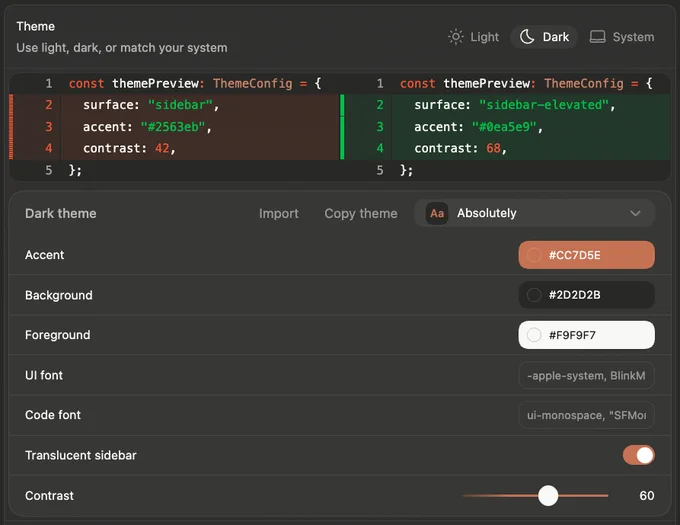Click the Theme heading at top
This screenshot has width=680, height=525.
click(x=36, y=26)
